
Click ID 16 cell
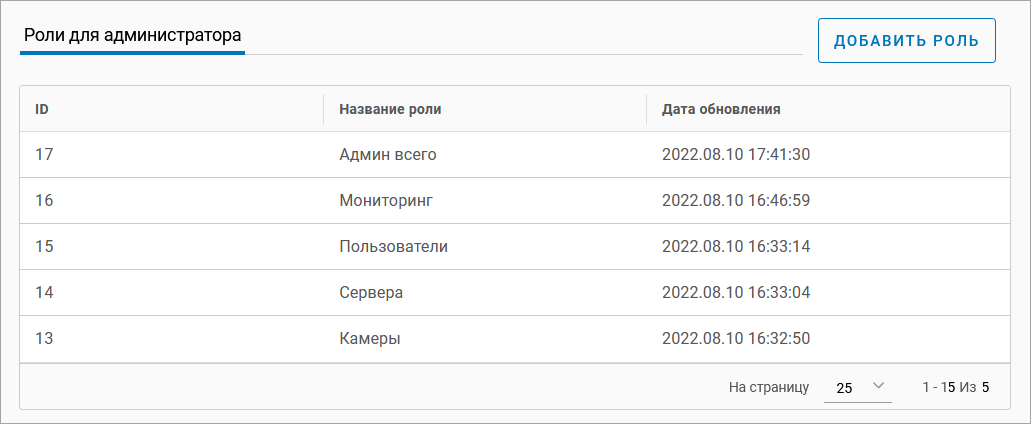click(44, 201)
